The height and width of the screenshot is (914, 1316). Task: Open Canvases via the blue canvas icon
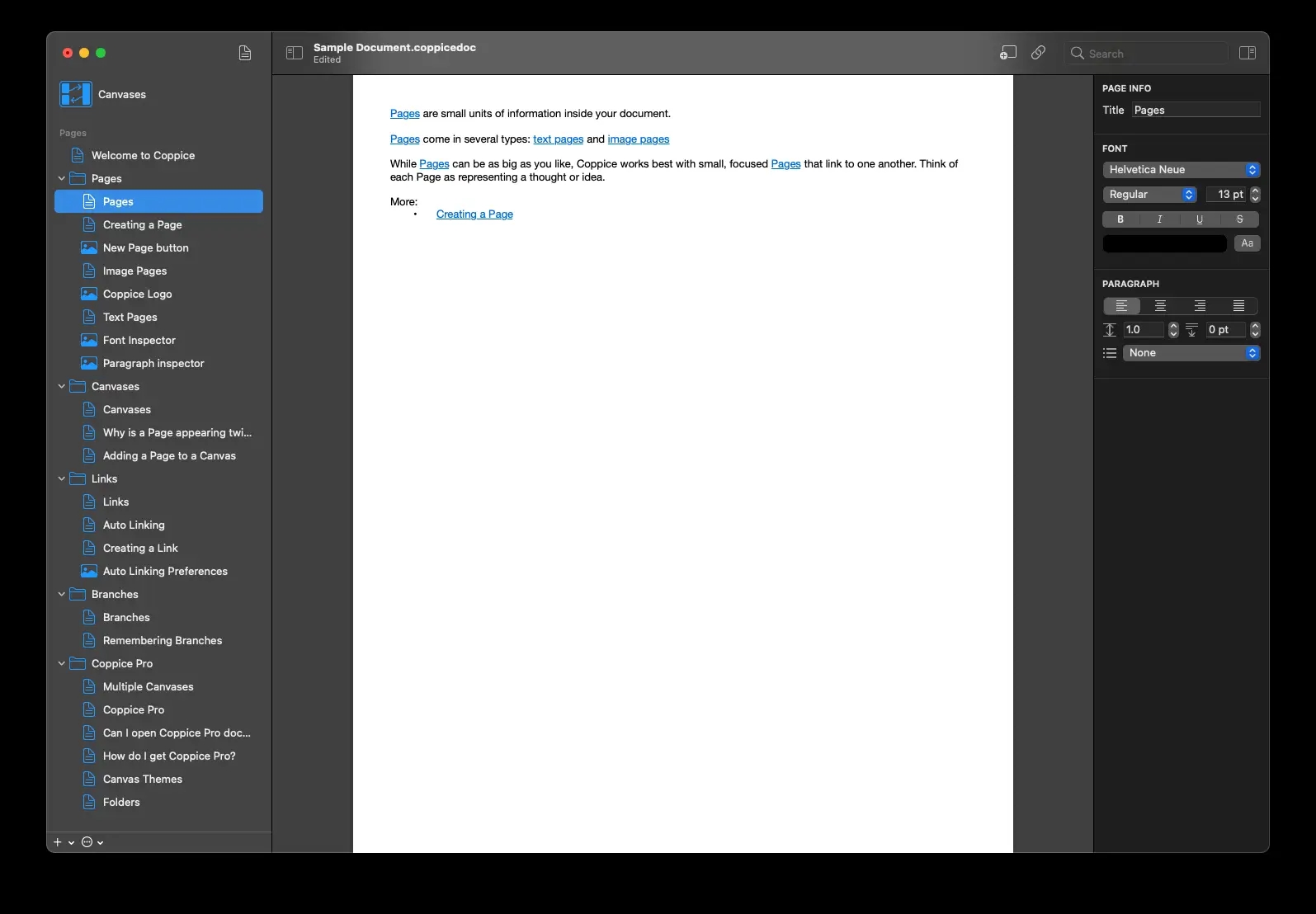point(75,94)
